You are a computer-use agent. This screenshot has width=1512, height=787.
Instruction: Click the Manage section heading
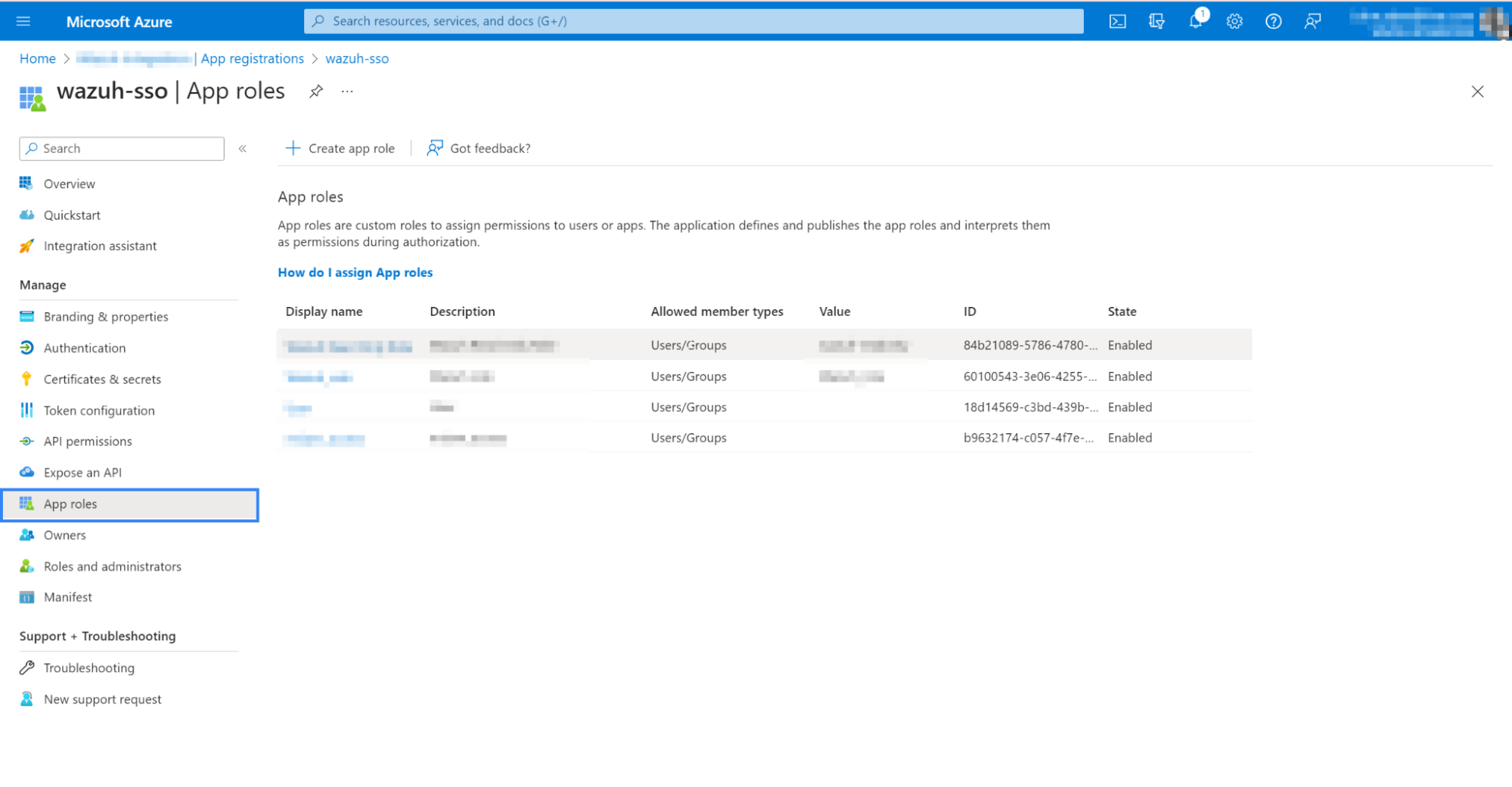[42, 285]
